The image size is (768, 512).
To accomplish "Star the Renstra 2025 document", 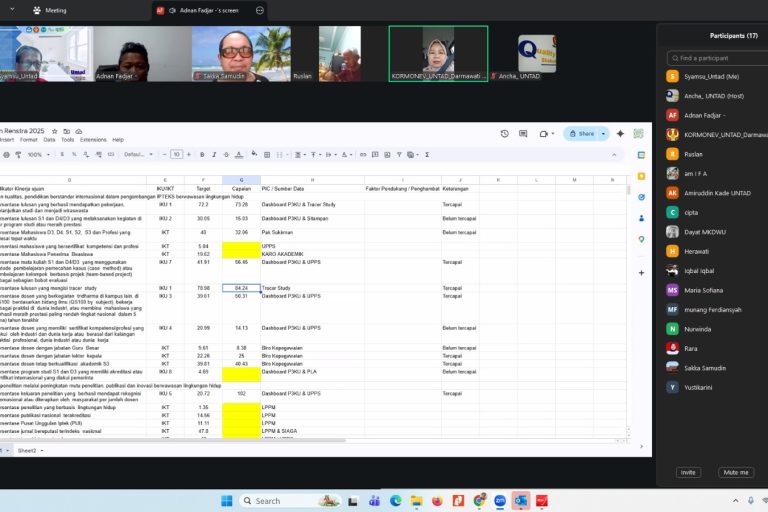I will [54, 131].
